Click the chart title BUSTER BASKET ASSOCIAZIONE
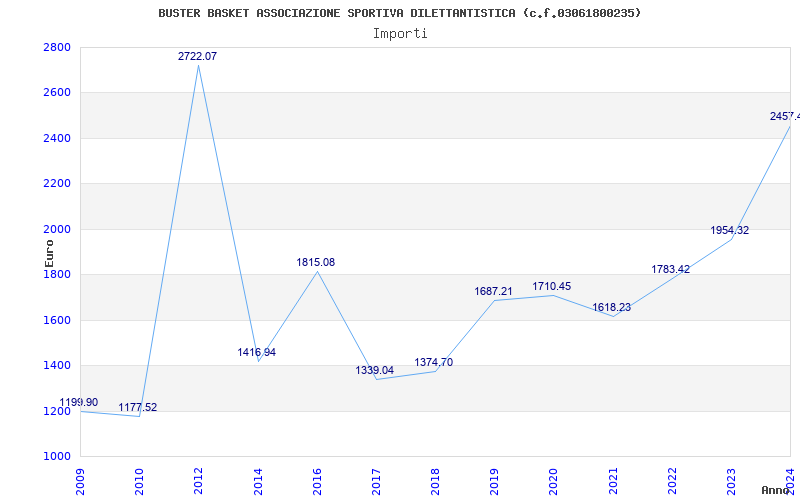 (x=400, y=13)
